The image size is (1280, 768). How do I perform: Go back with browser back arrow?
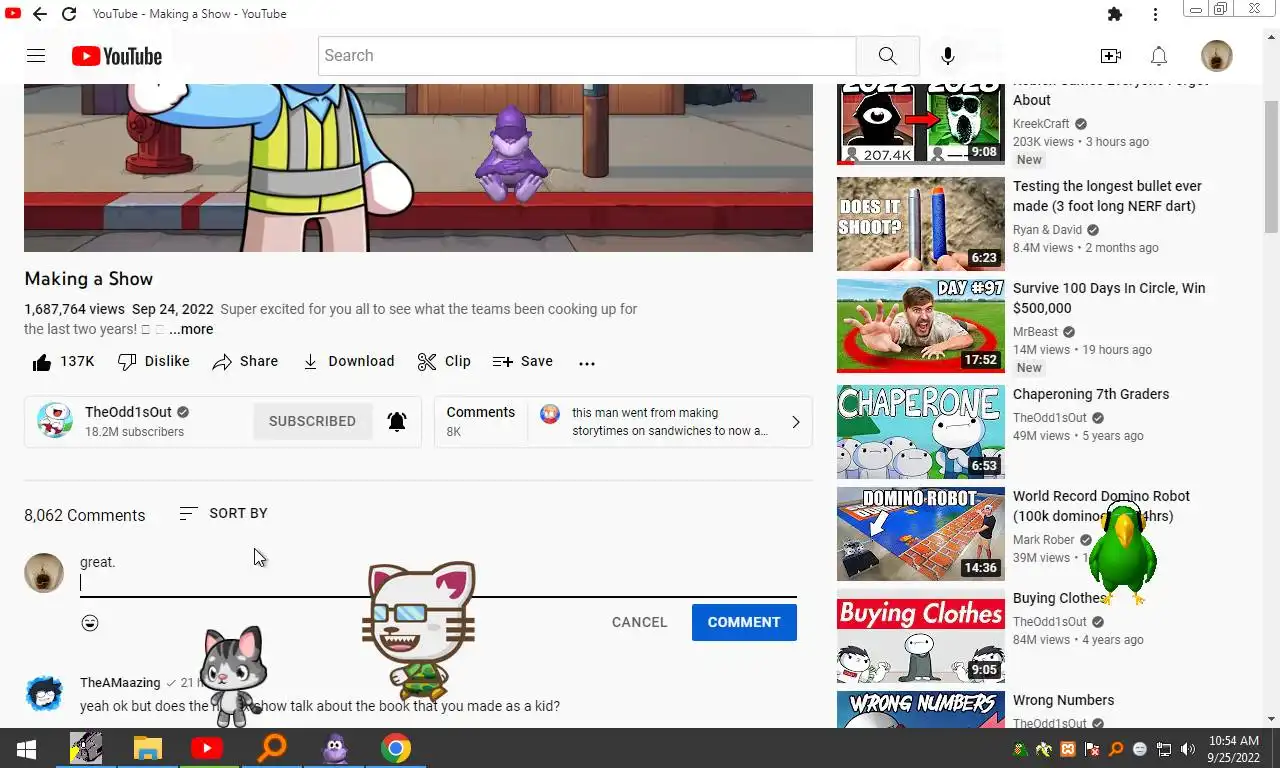(x=39, y=14)
